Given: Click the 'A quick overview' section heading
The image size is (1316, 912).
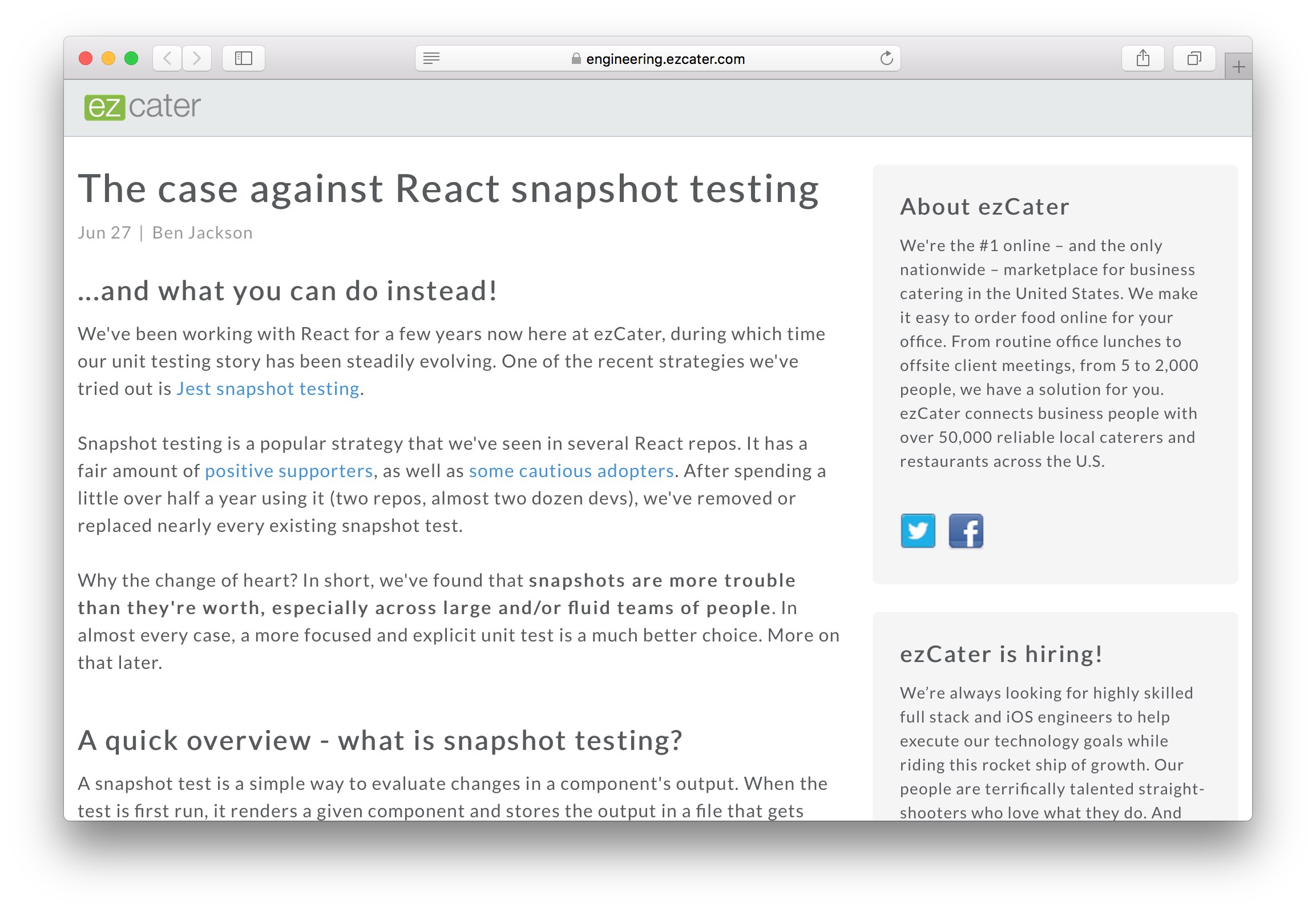Looking at the screenshot, I should (380, 741).
